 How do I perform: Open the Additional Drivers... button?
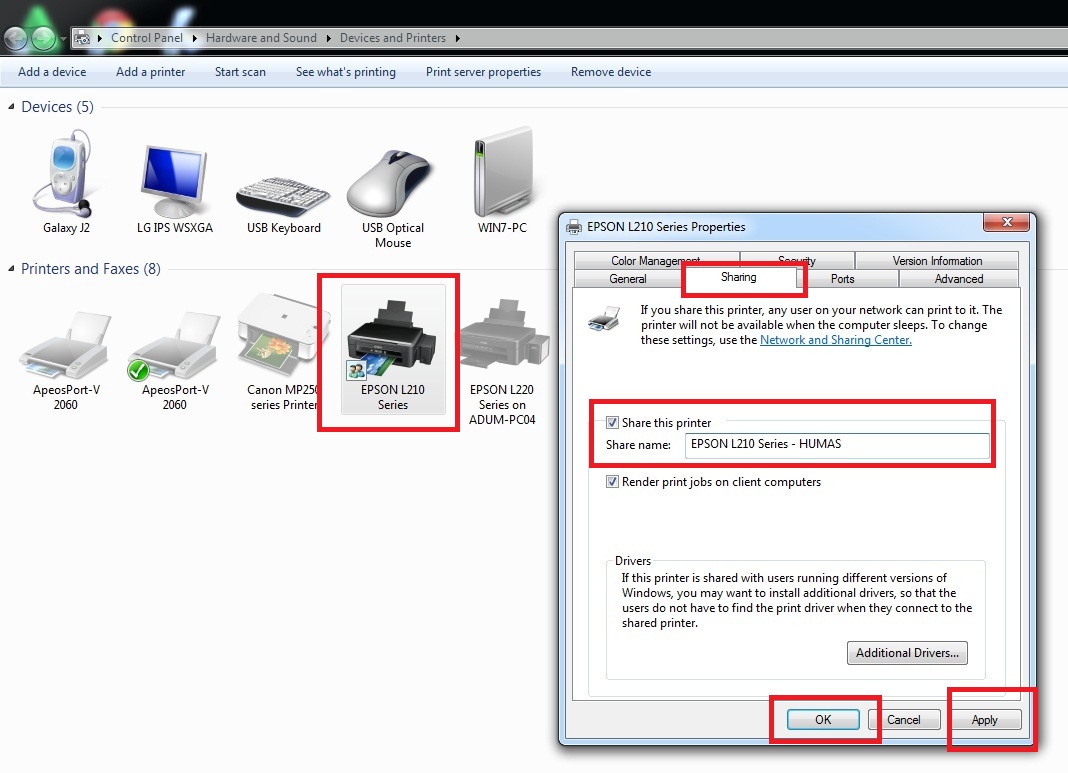point(907,652)
